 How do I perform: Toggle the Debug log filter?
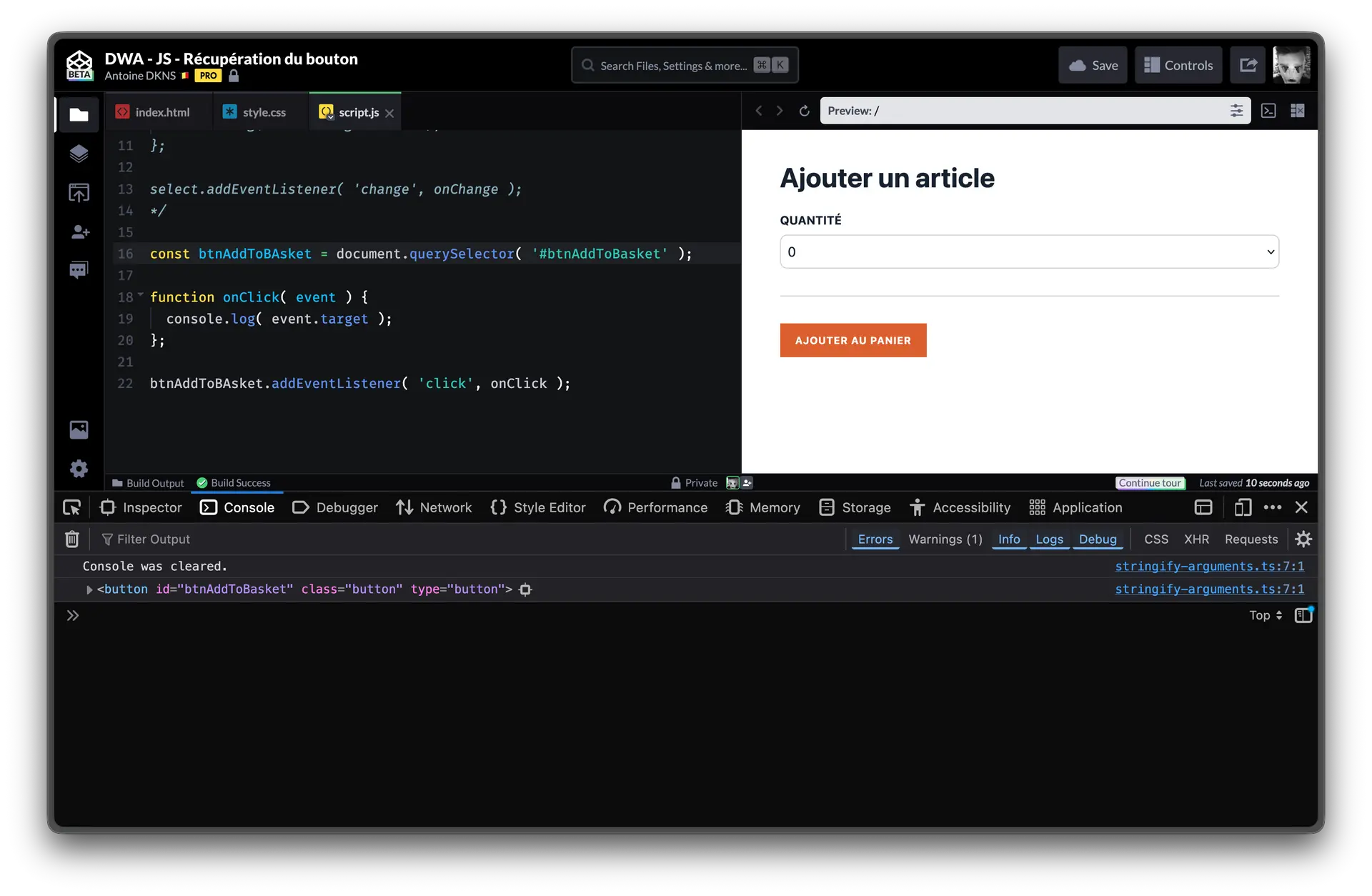(x=1098, y=539)
